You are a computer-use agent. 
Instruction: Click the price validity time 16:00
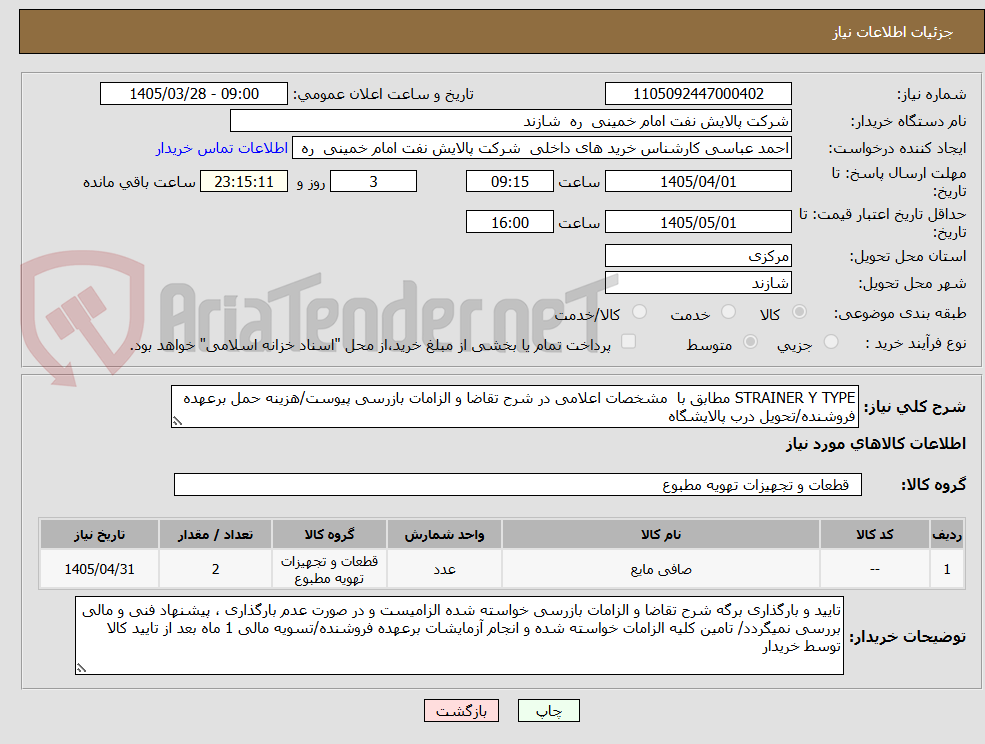(x=509, y=222)
